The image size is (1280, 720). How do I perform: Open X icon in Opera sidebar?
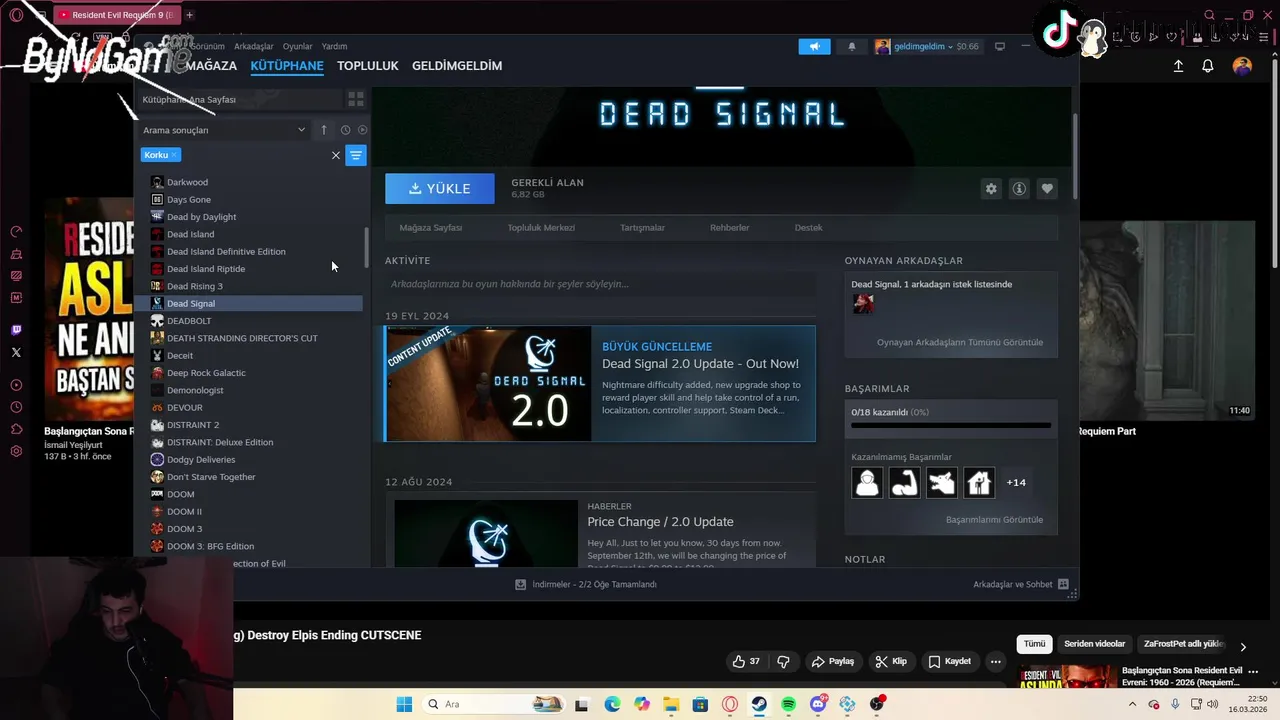[x=16, y=352]
